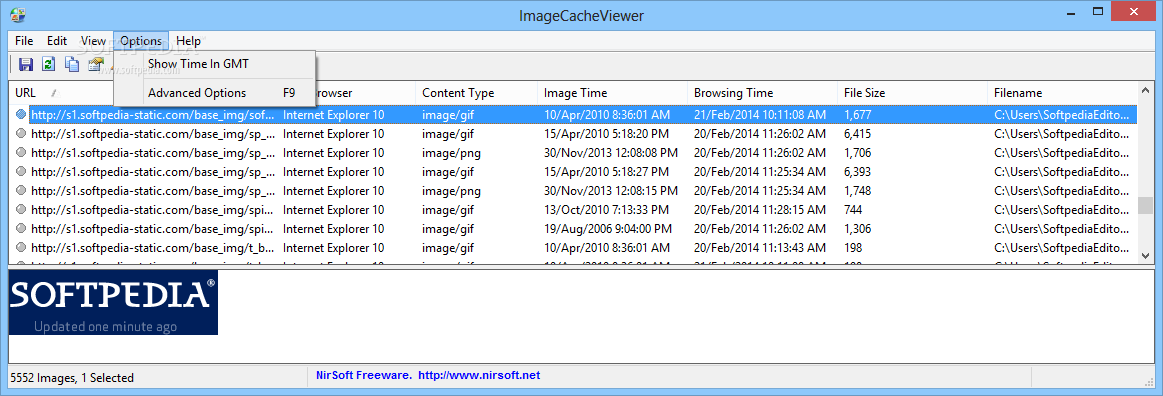Click the file size value 198

coord(853,247)
